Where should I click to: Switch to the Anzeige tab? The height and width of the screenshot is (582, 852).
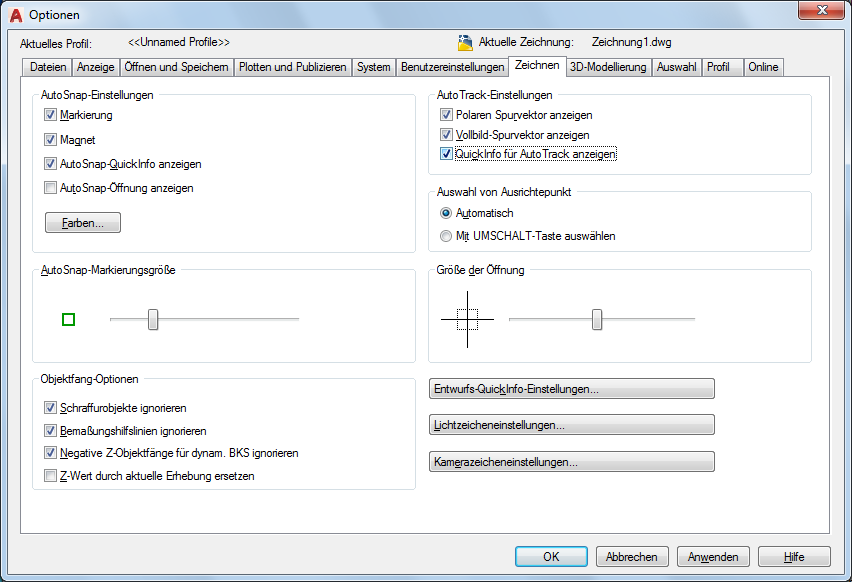click(96, 67)
